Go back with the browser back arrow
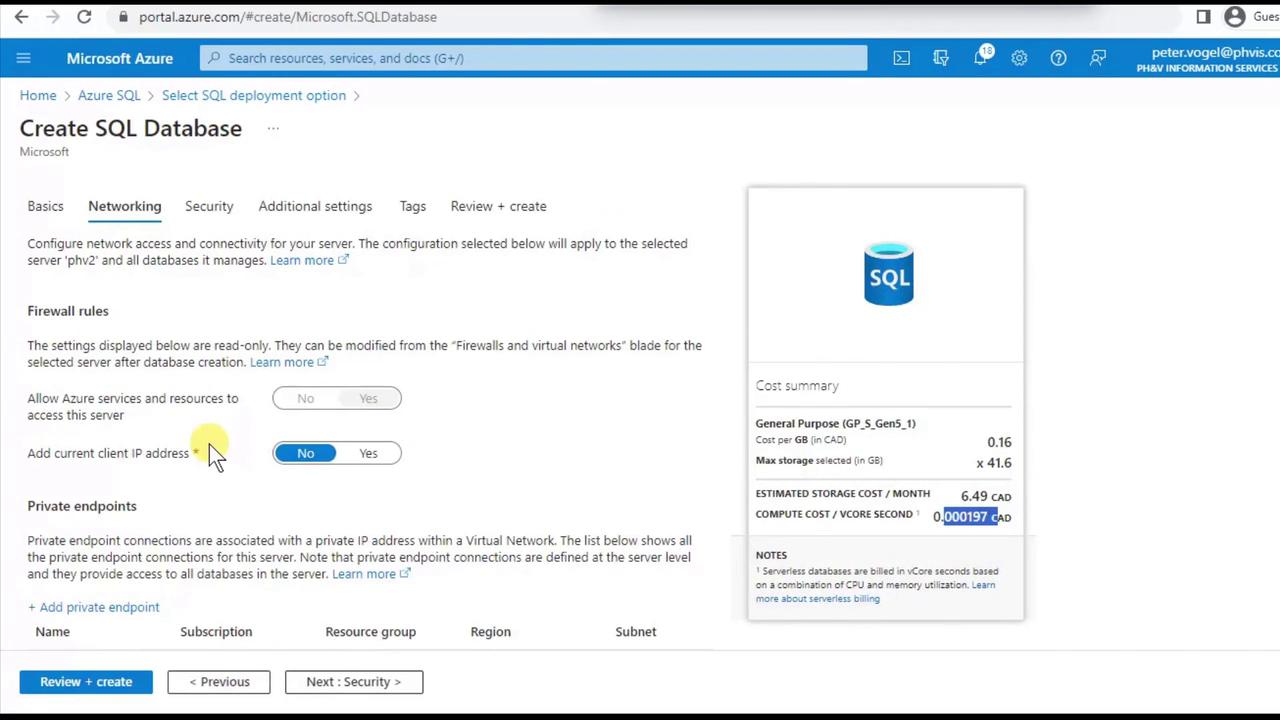The image size is (1280, 720). point(21,17)
